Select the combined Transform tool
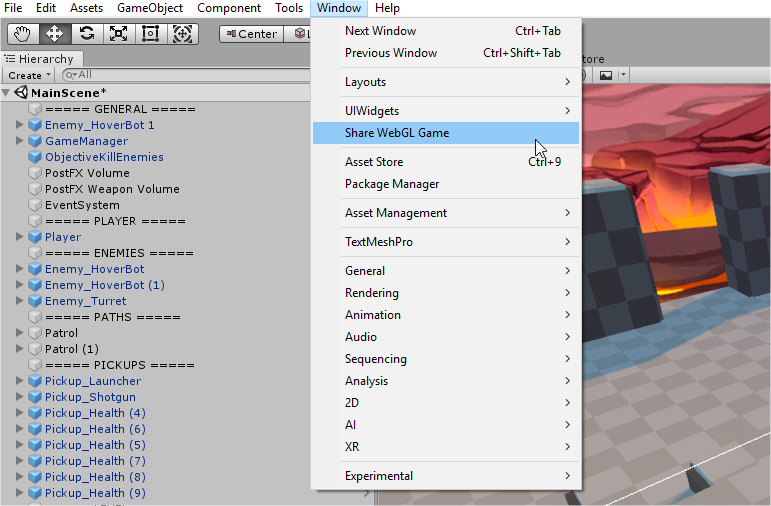 tap(182, 33)
